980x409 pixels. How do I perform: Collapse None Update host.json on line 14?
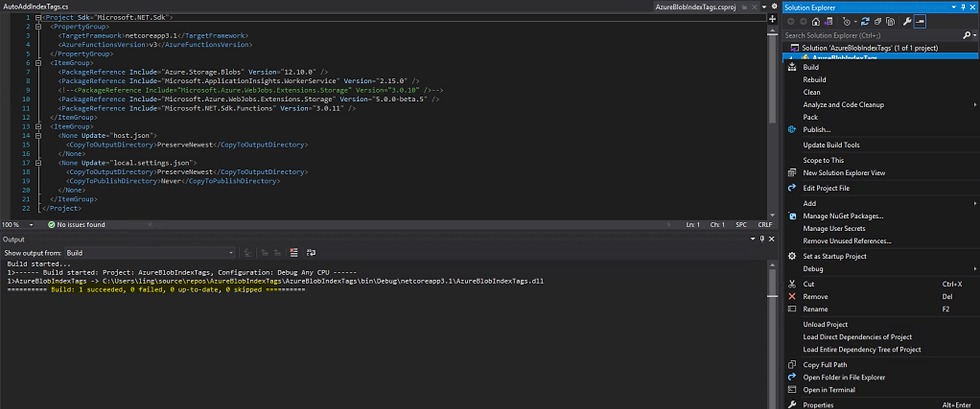click(38, 136)
